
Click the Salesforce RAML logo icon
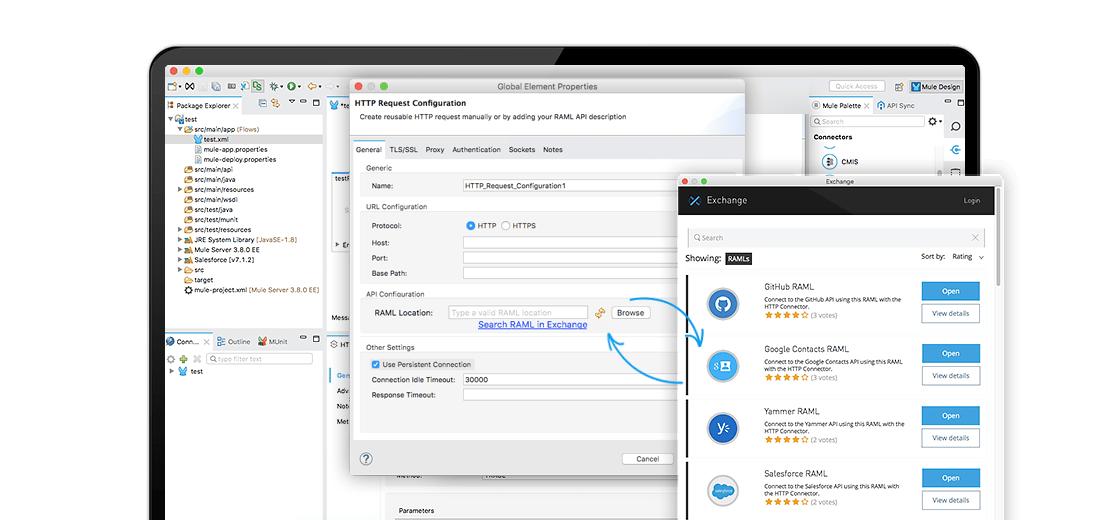(x=722, y=491)
